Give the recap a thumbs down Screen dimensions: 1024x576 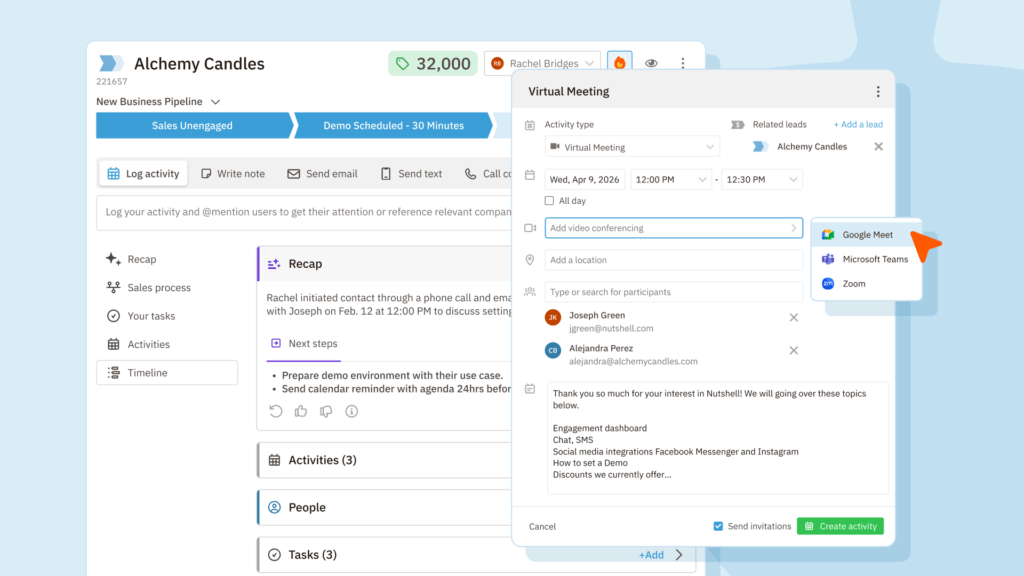(x=326, y=411)
